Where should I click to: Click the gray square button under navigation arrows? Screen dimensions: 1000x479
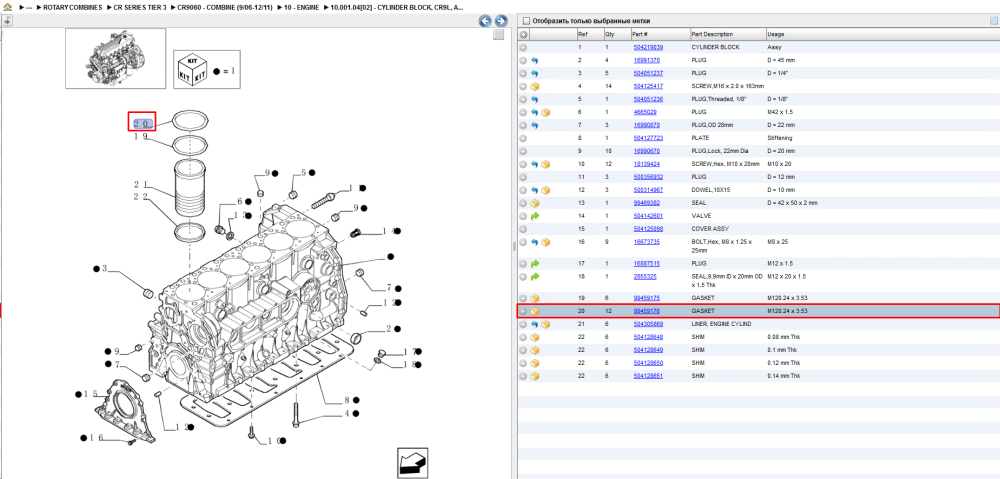499,34
